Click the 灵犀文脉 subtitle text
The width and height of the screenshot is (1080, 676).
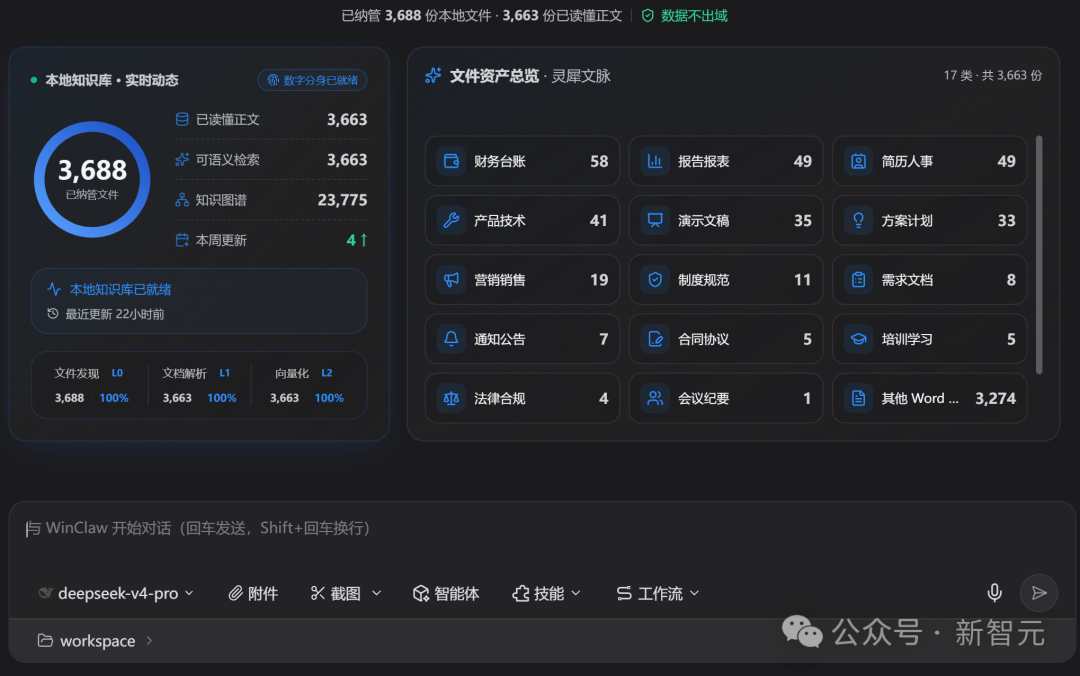(x=581, y=76)
